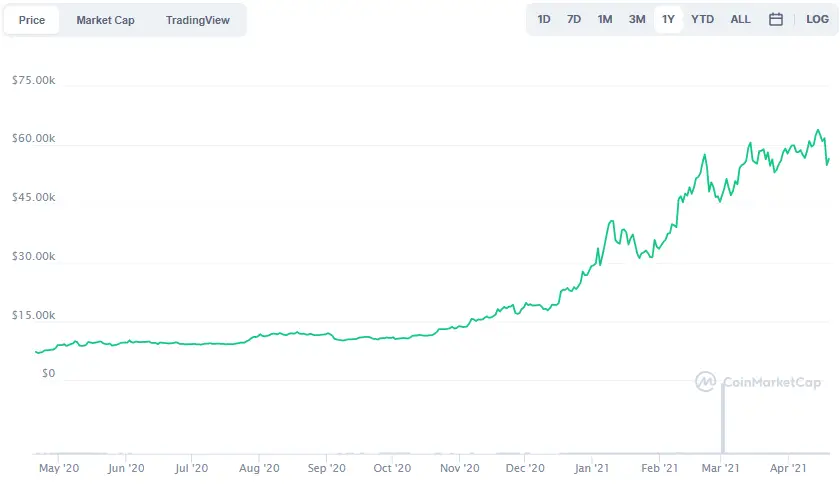Select the 3M time range
840x494 pixels.
(637, 20)
